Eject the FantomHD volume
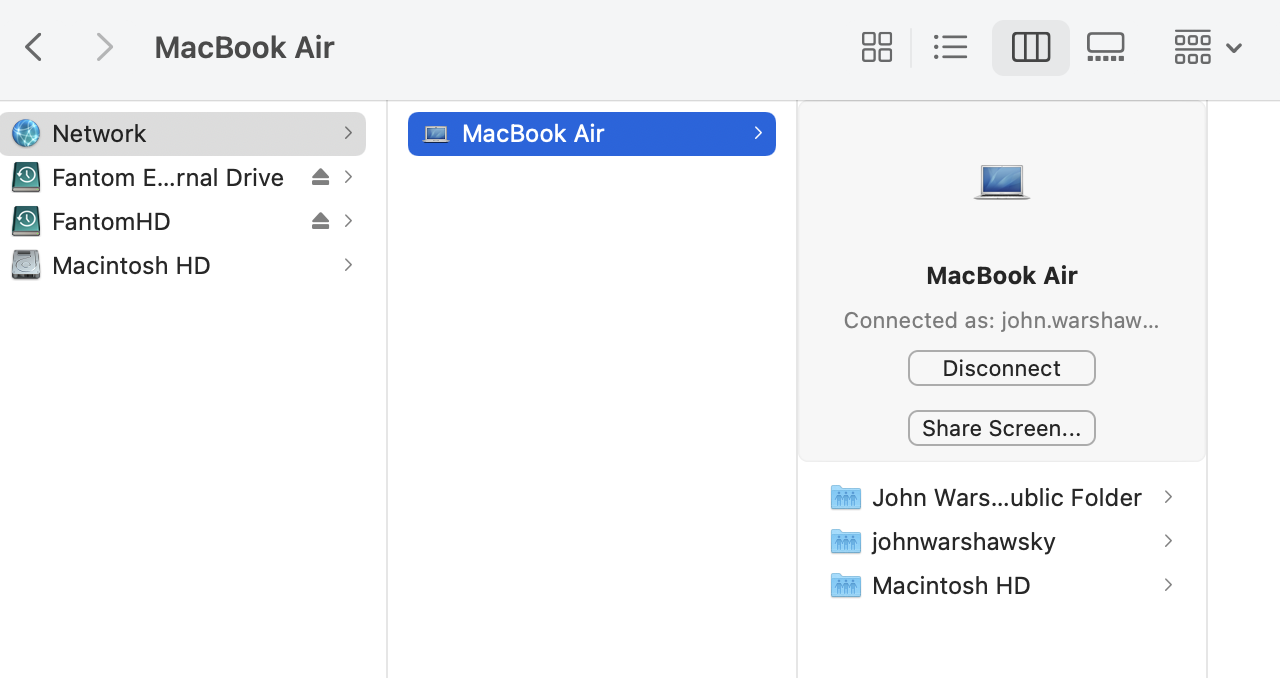The image size is (1280, 678). point(320,221)
